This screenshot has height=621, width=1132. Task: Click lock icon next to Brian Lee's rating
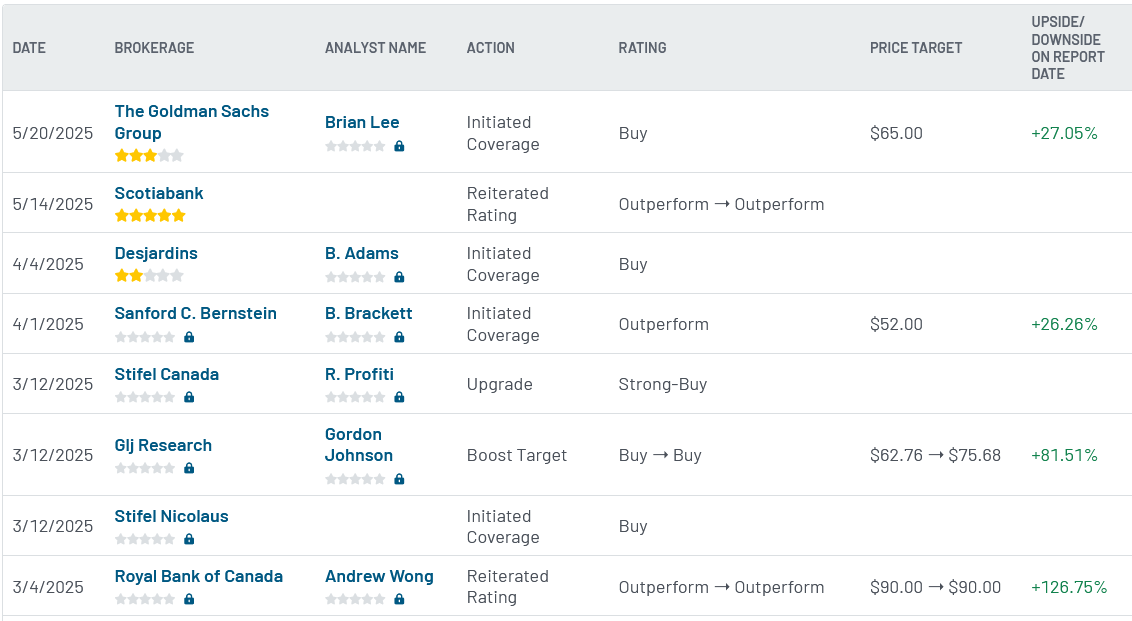click(x=399, y=146)
